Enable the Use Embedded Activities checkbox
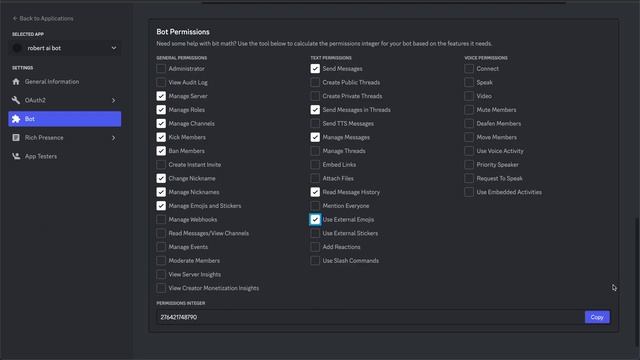The width and height of the screenshot is (640, 360). coord(469,192)
